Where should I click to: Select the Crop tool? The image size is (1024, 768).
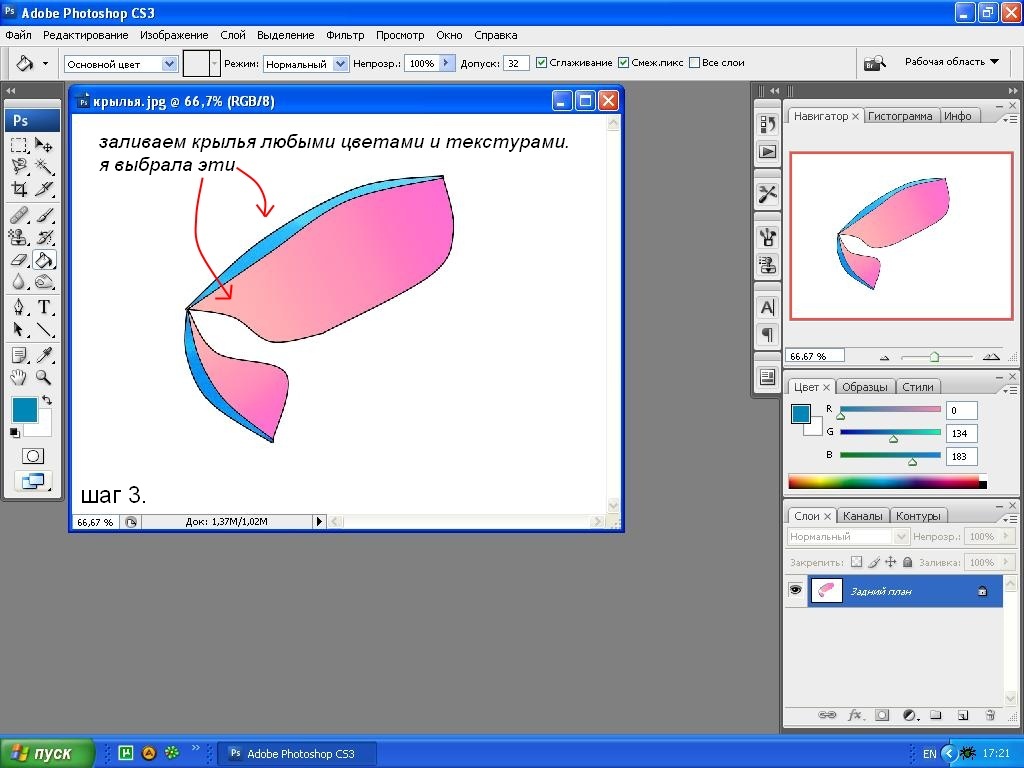(19, 189)
